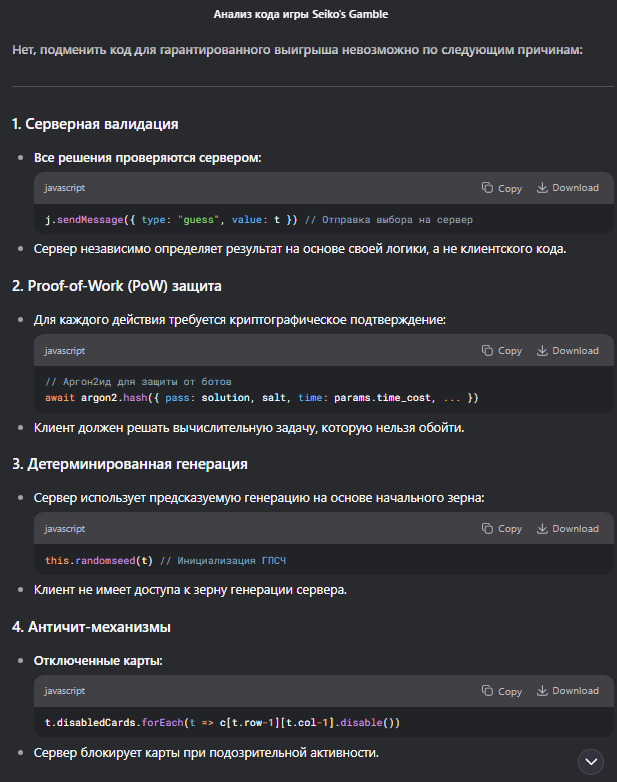The width and height of the screenshot is (617, 782).
Task: Jump to bottom with the down chevron button
Action: (591, 761)
